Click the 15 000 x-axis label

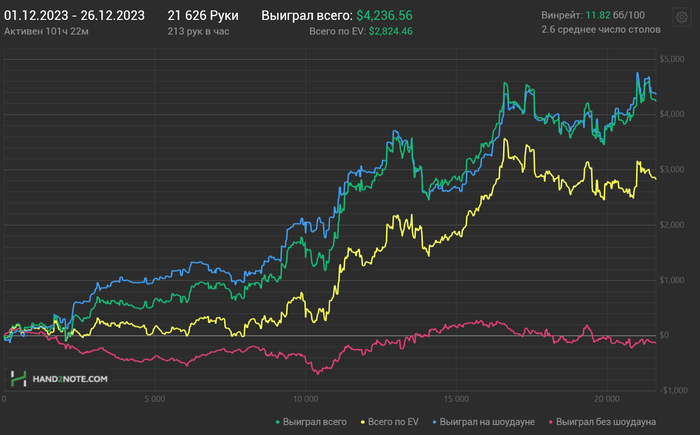pyautogui.click(x=456, y=399)
